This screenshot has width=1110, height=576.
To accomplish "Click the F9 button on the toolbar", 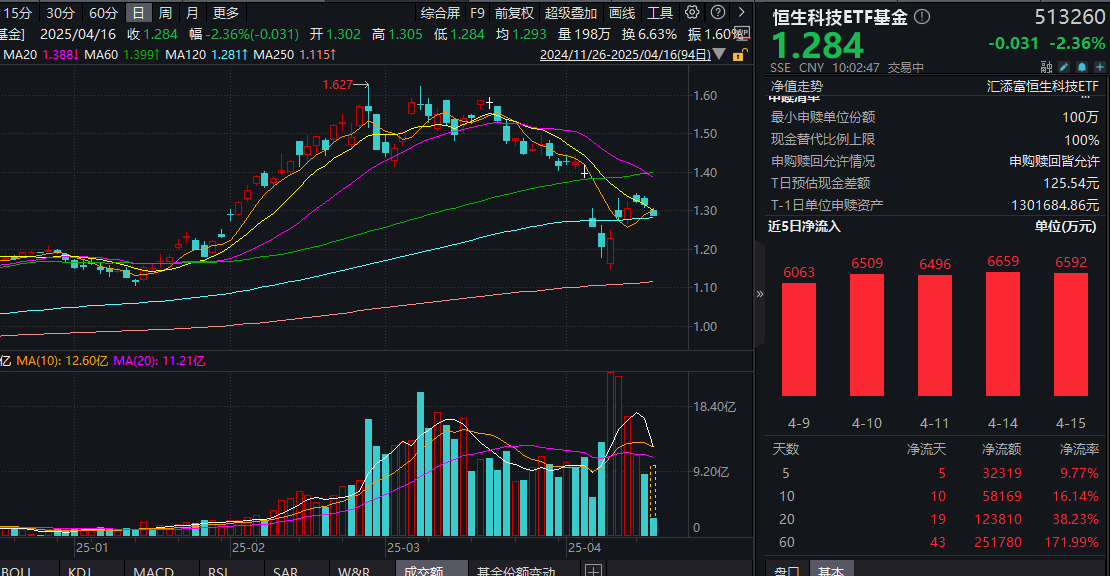I will tap(478, 12).
